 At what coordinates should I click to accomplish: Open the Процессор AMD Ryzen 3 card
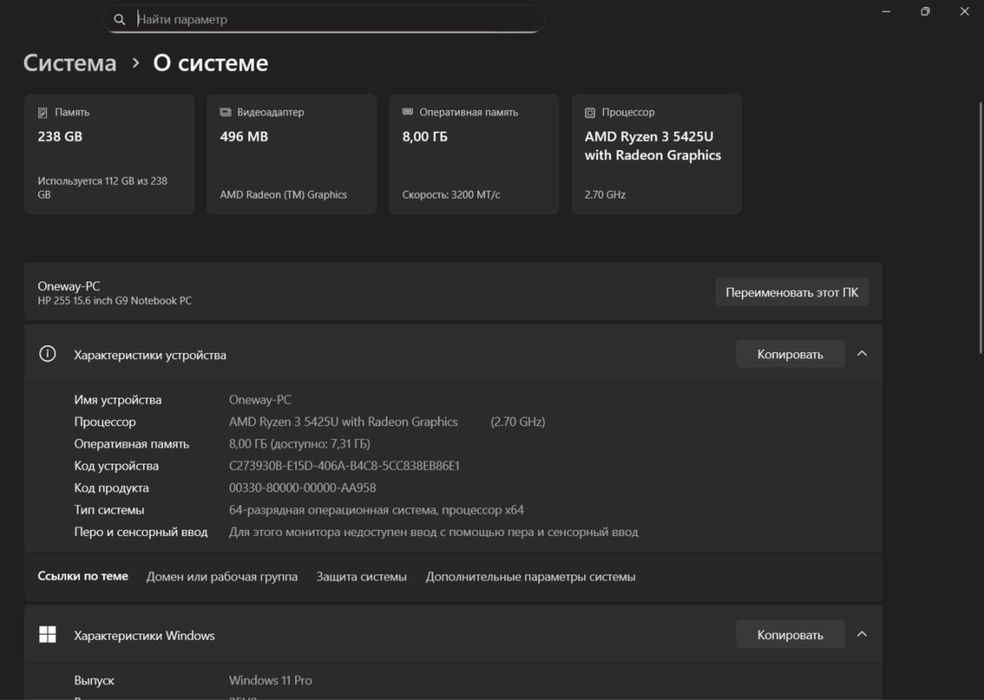656,154
